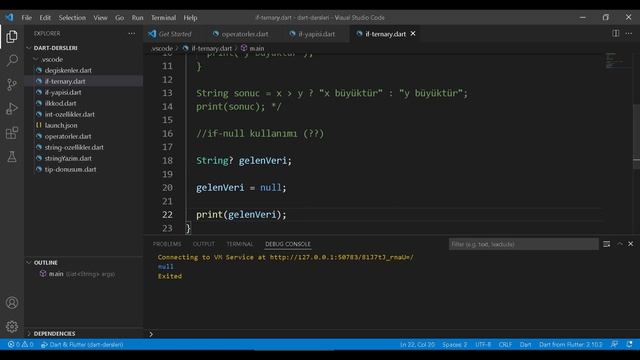Click the clear console icon
This screenshot has width=640, height=360.
[607, 244]
